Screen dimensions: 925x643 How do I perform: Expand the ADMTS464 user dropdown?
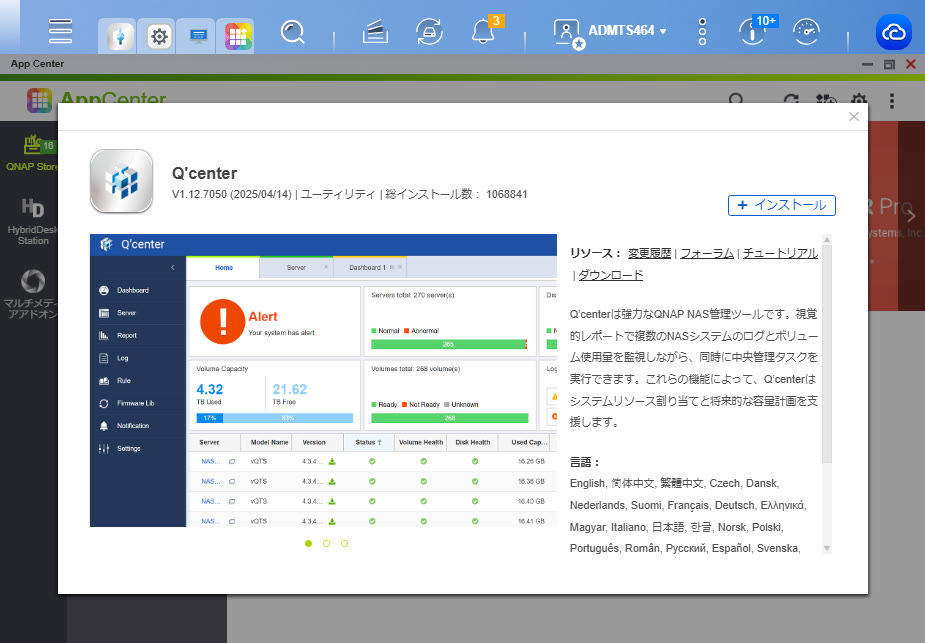[612, 31]
